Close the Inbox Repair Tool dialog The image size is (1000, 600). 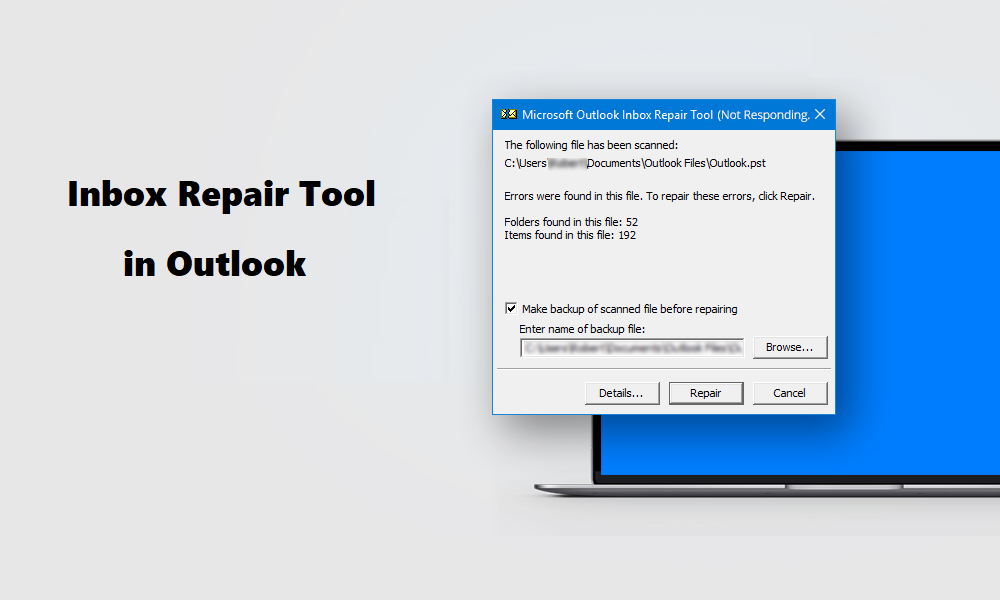pos(820,114)
